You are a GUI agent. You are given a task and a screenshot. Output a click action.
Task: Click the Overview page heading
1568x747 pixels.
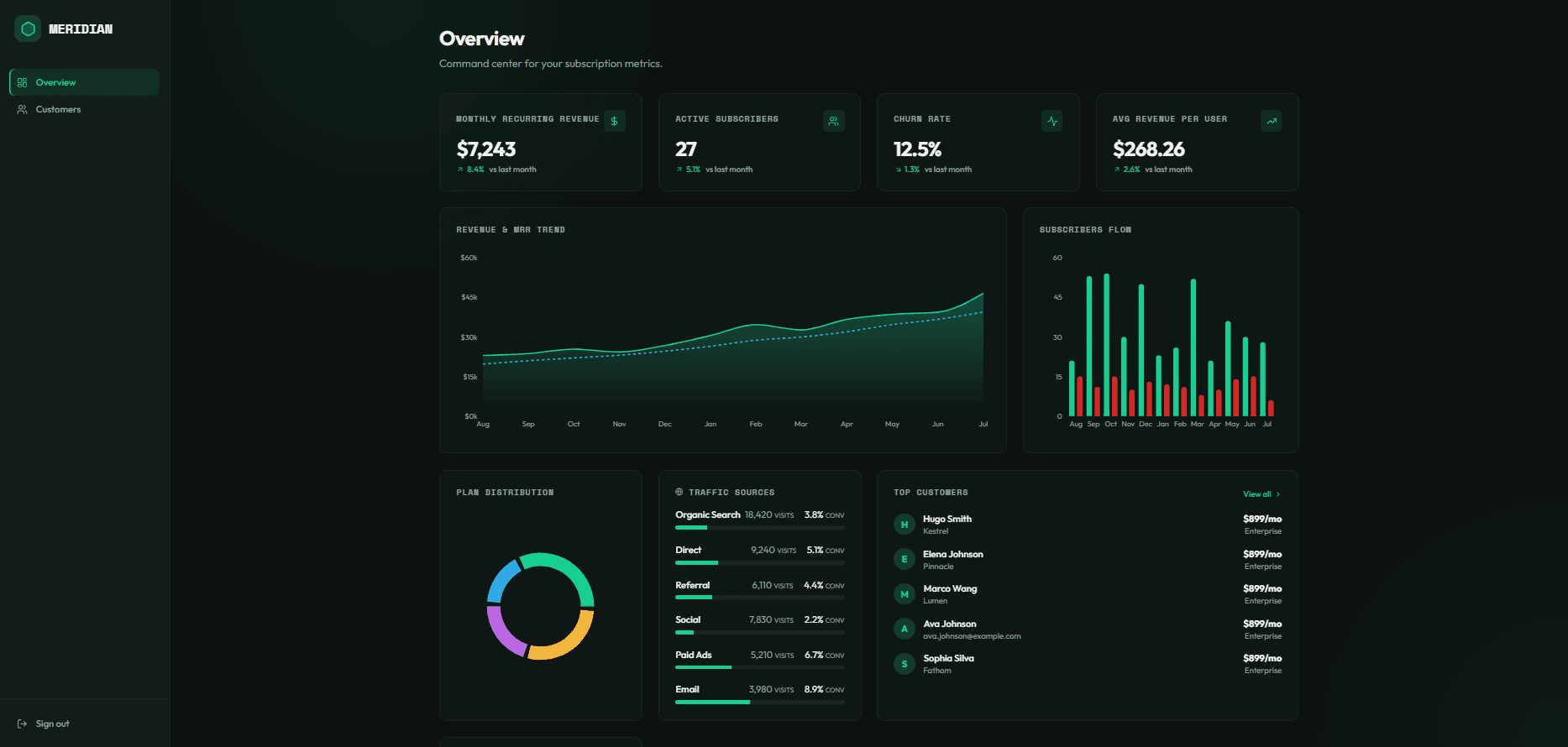click(x=482, y=39)
